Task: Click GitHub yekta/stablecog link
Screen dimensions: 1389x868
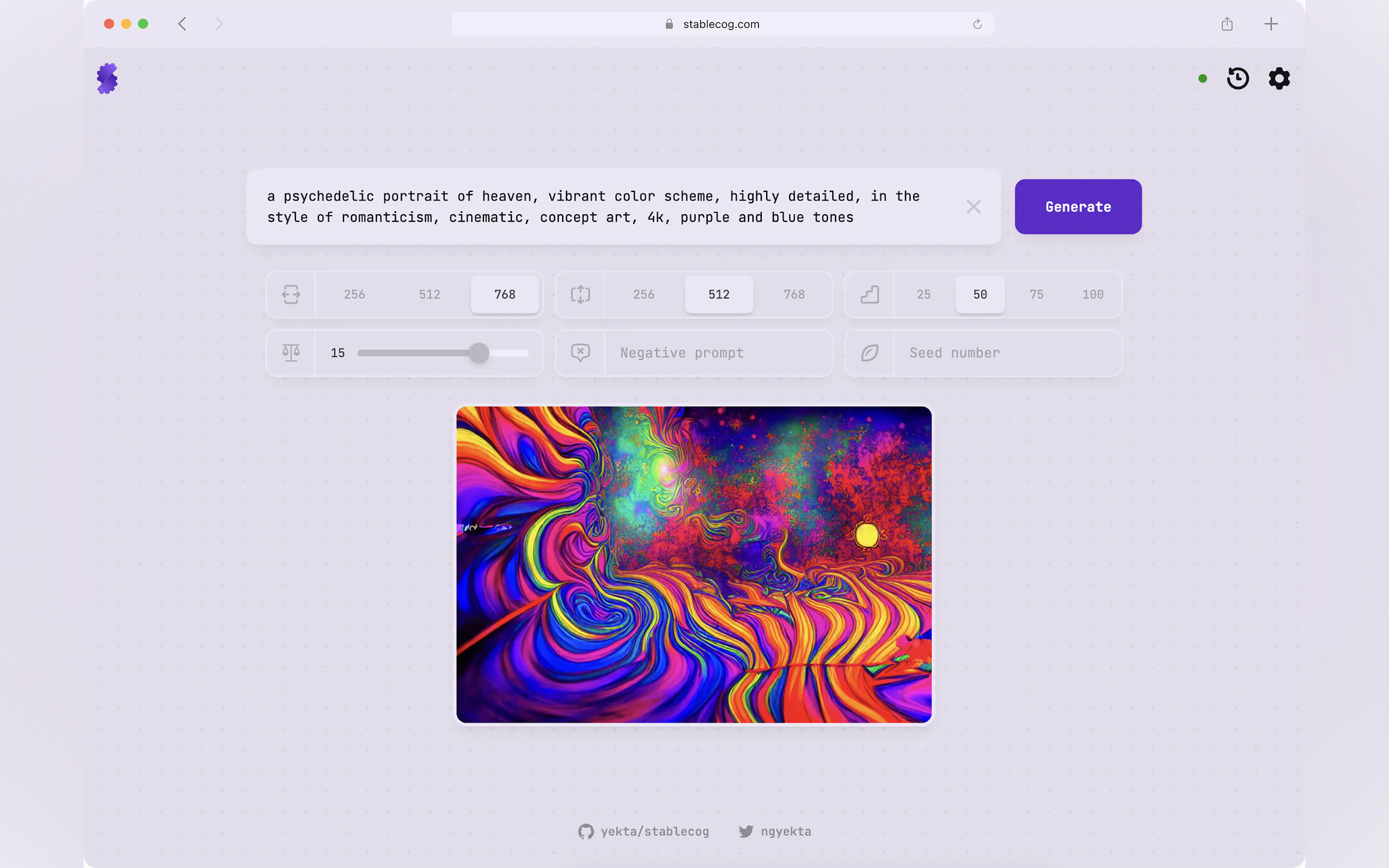Action: point(644,831)
